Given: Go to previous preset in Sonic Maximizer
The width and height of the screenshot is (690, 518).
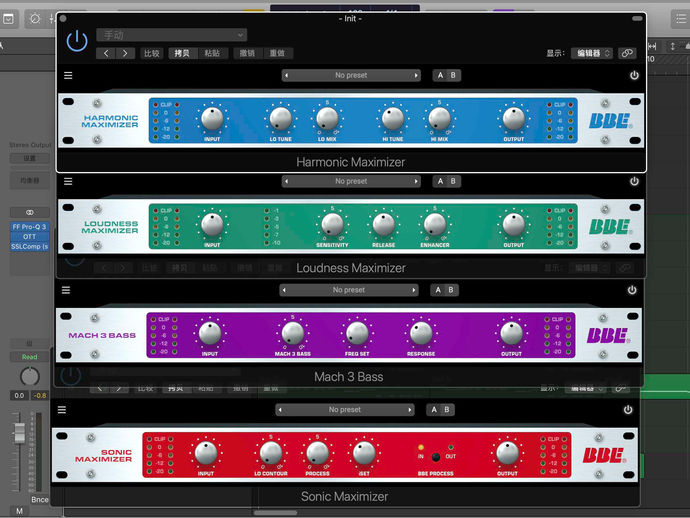Looking at the screenshot, I should [x=280, y=410].
